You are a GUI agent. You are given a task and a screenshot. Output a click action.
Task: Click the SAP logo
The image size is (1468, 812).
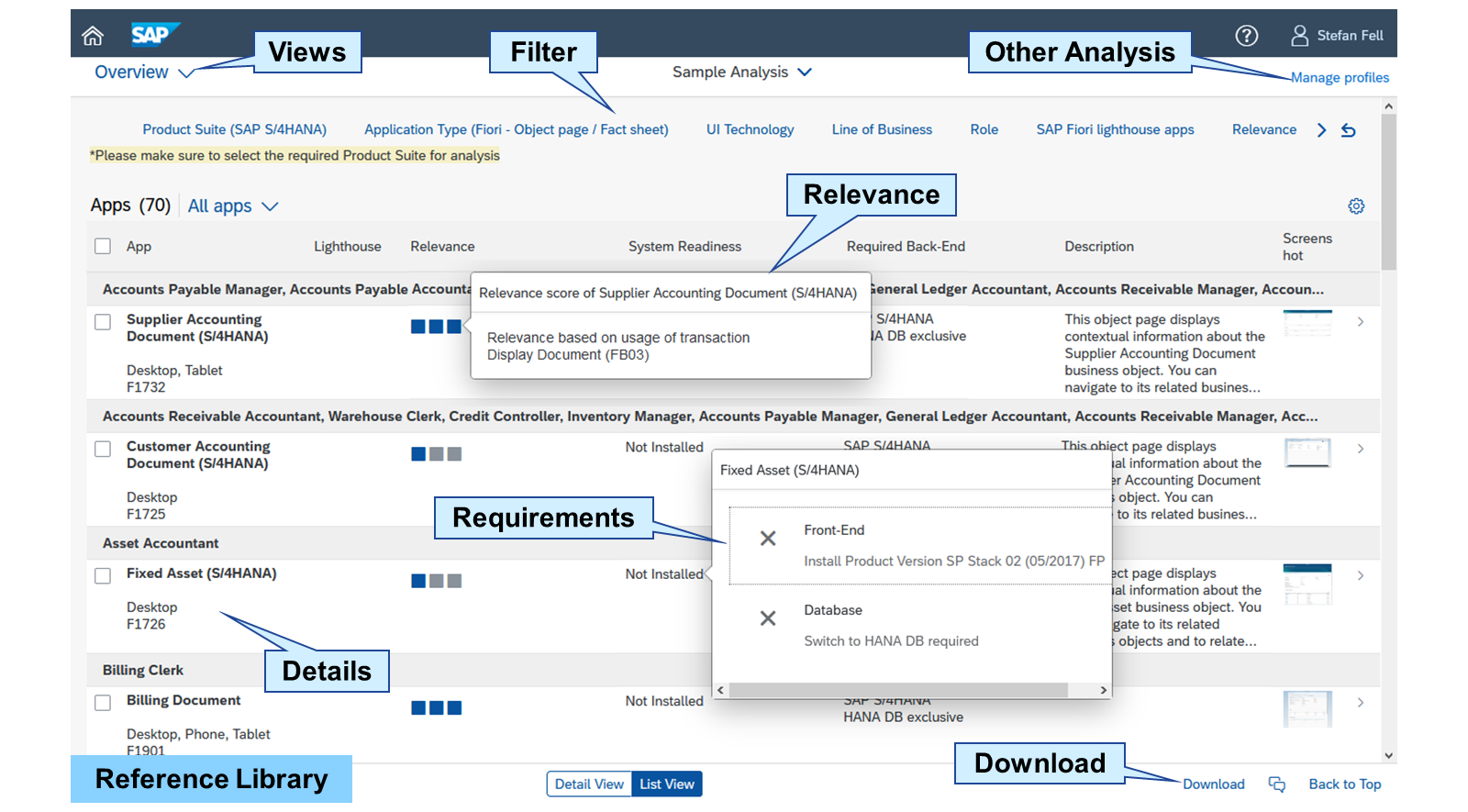click(155, 34)
